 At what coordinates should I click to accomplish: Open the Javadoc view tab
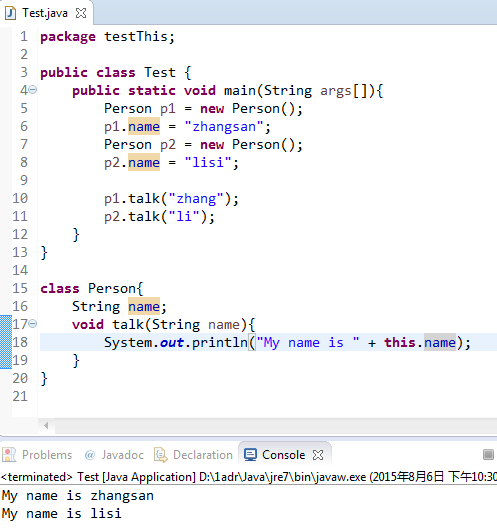click(x=114, y=455)
